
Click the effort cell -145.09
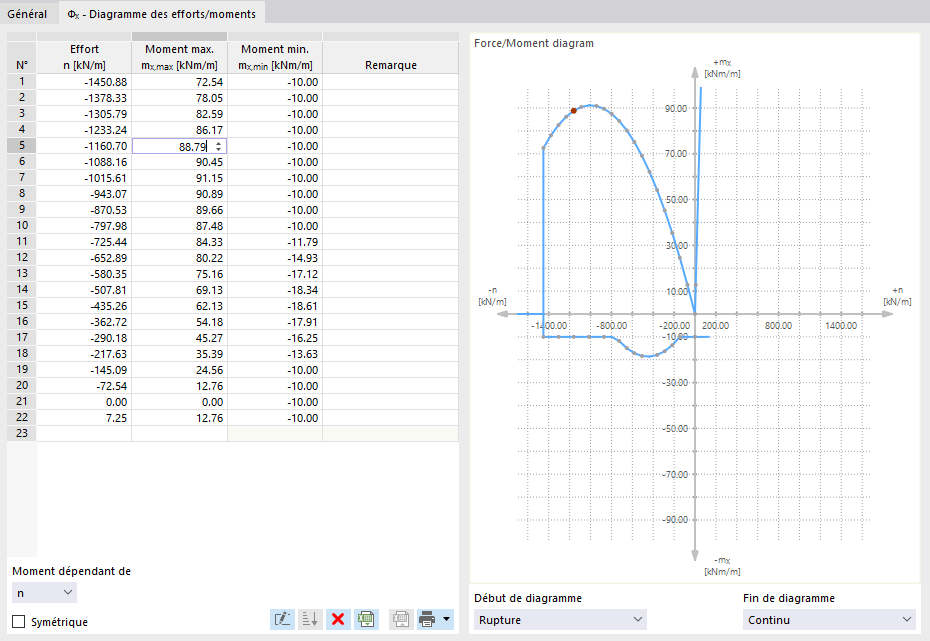tap(84, 370)
